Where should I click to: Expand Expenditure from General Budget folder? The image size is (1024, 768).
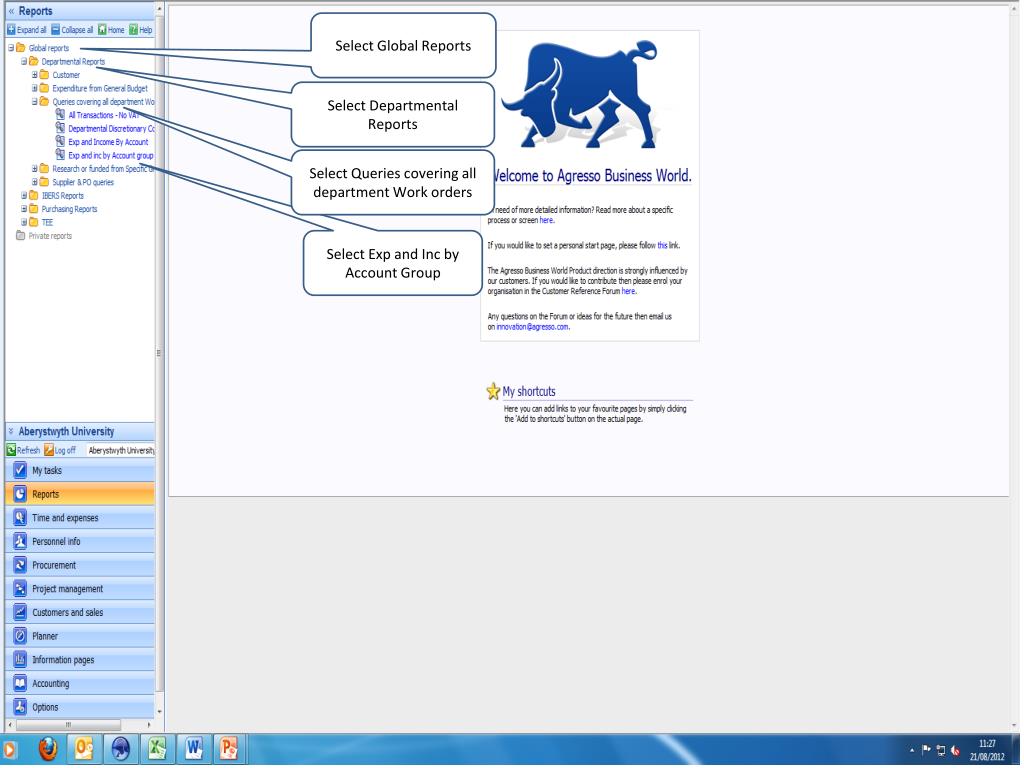[x=35, y=88]
